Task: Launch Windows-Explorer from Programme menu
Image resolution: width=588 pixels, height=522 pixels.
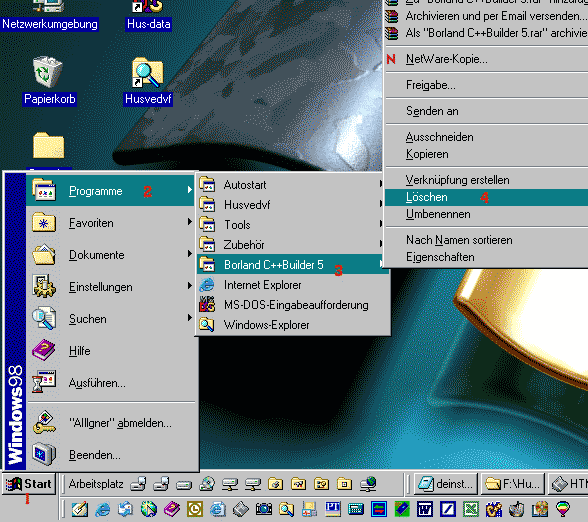Action: (x=293, y=325)
